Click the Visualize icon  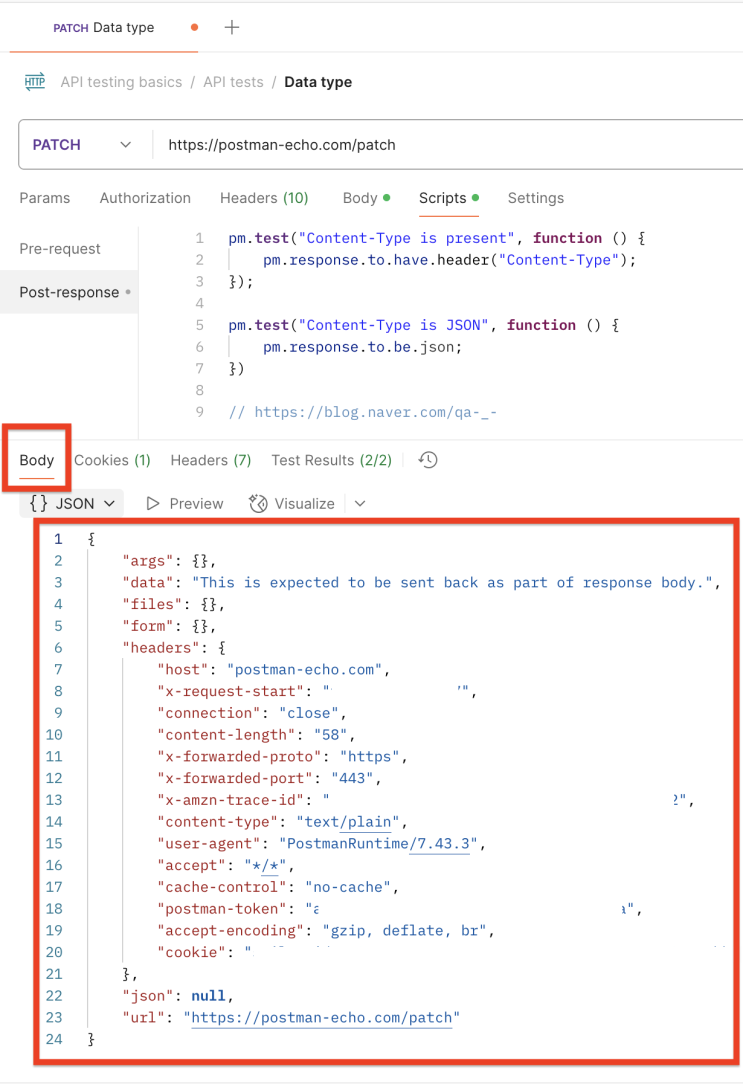tap(258, 504)
